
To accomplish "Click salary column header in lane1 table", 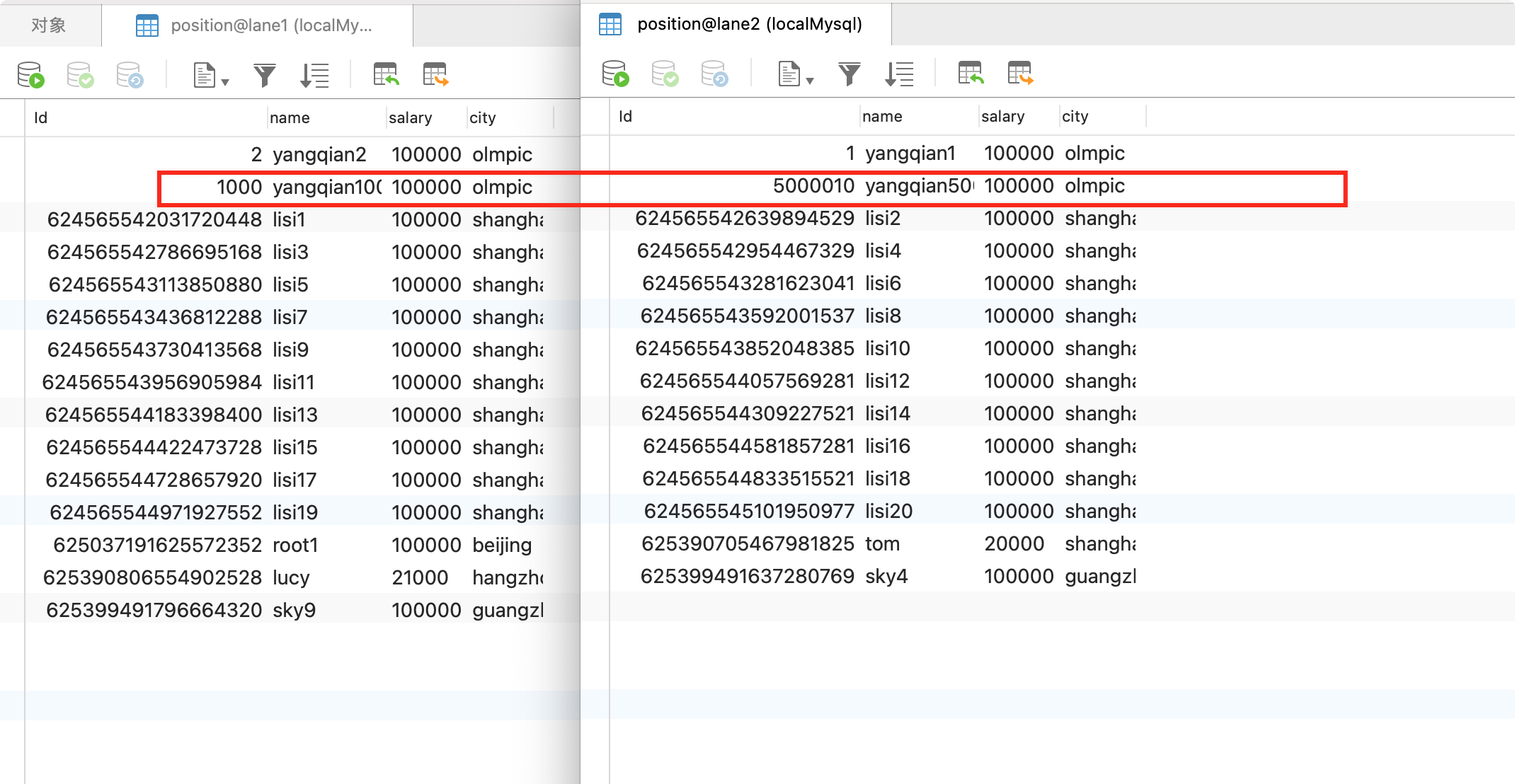I will (411, 117).
